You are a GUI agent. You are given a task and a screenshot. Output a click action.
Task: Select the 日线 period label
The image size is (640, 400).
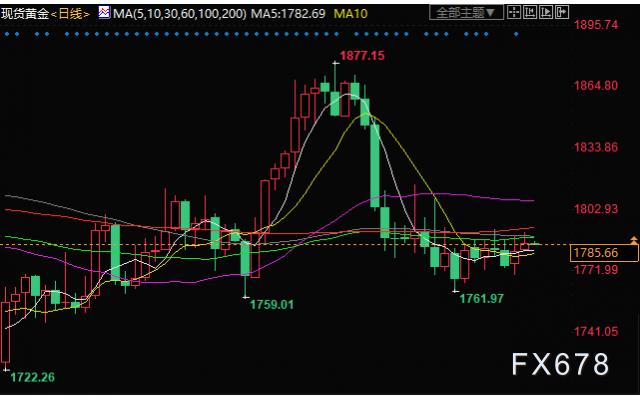coord(70,14)
